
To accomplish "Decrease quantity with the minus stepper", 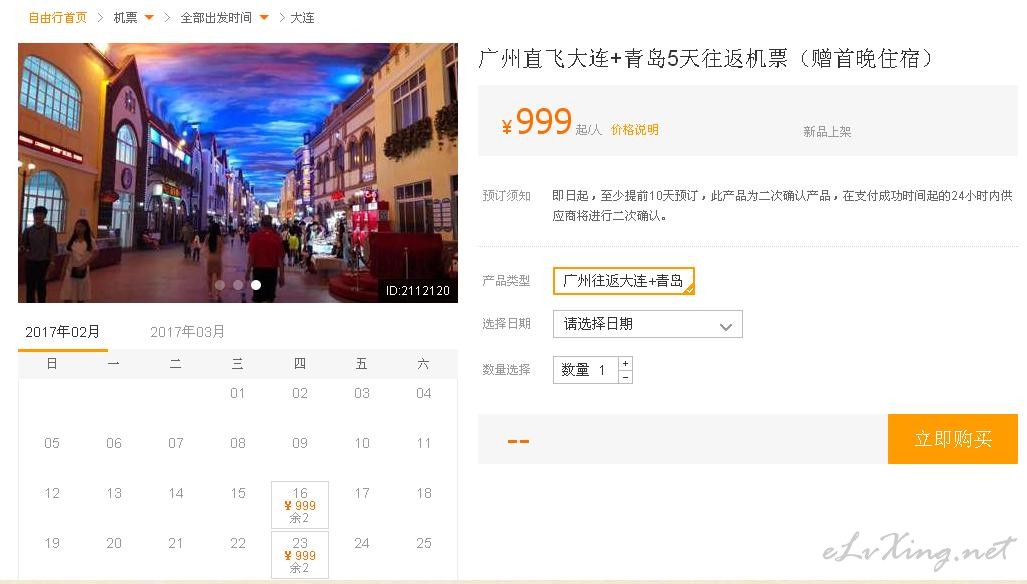I will point(626,377).
